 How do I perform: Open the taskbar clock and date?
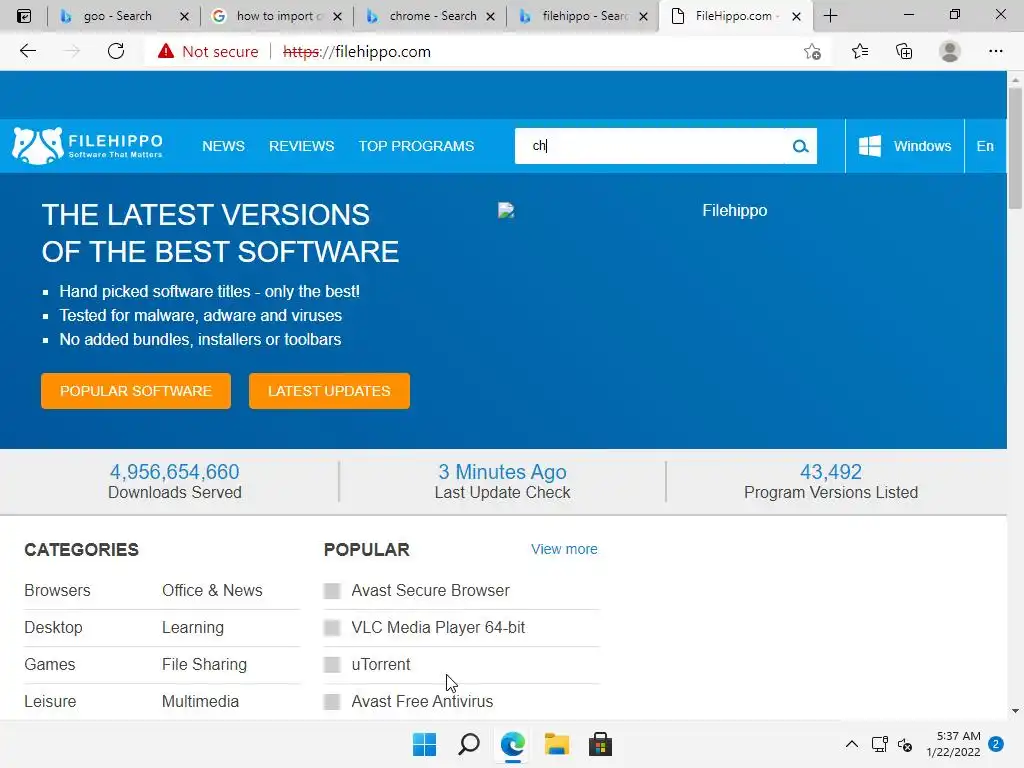(x=953, y=744)
